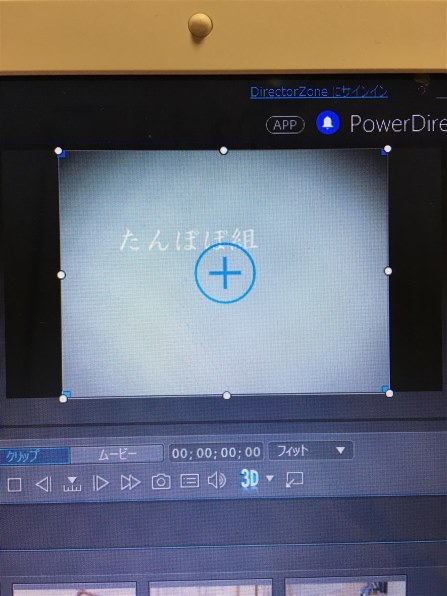Image resolution: width=447 pixels, height=596 pixels.
Task: Click the top-right corner resize handle
Action: (387, 149)
